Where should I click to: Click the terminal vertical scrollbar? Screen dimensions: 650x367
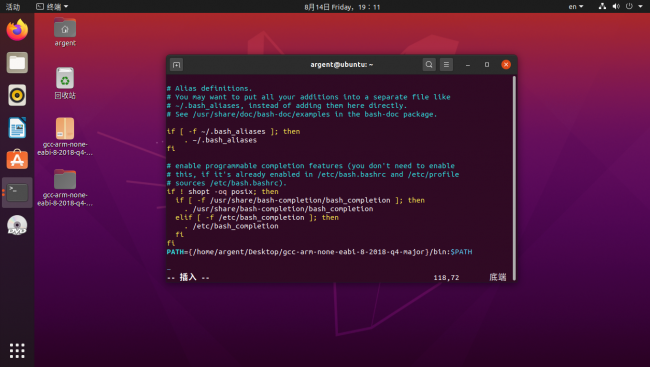coord(514,177)
